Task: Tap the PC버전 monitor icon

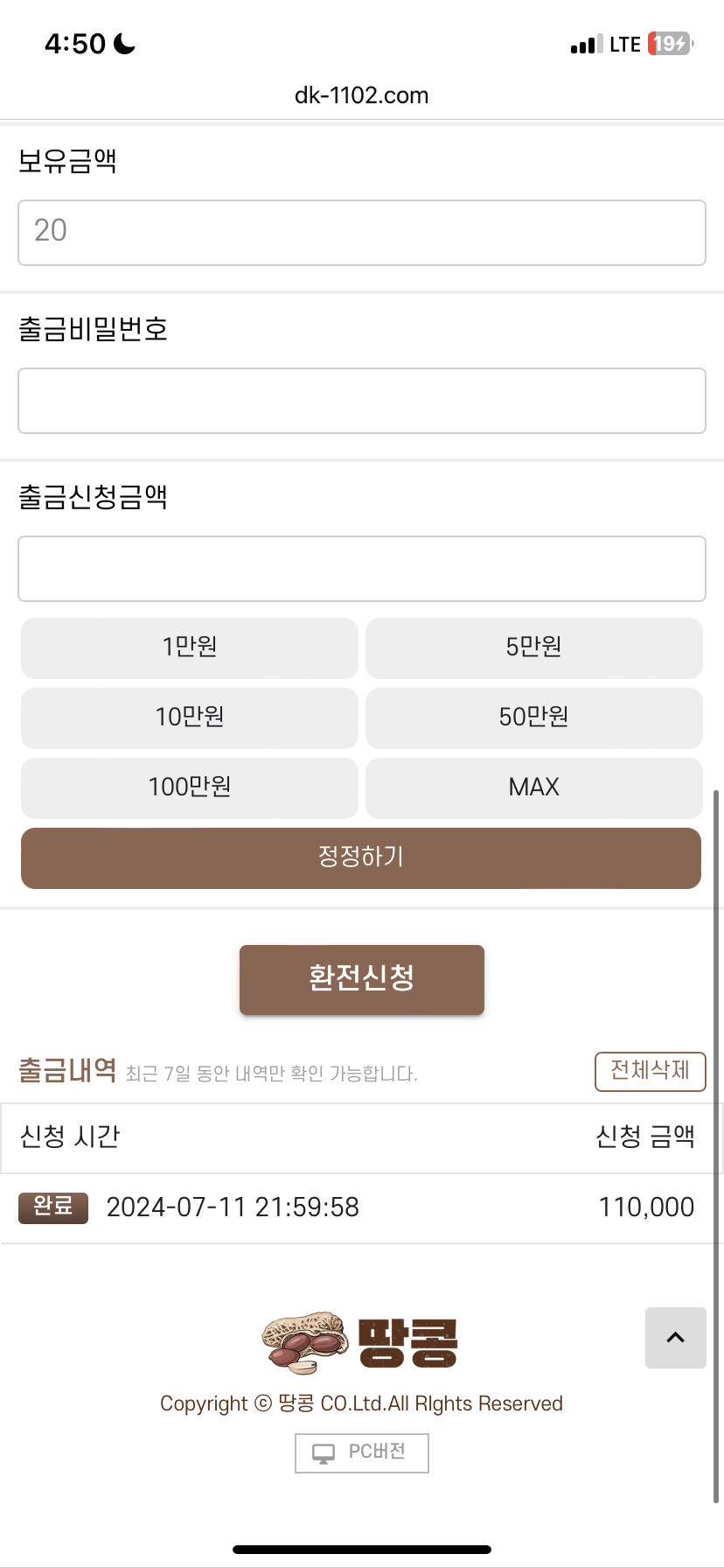Action: [x=324, y=1453]
